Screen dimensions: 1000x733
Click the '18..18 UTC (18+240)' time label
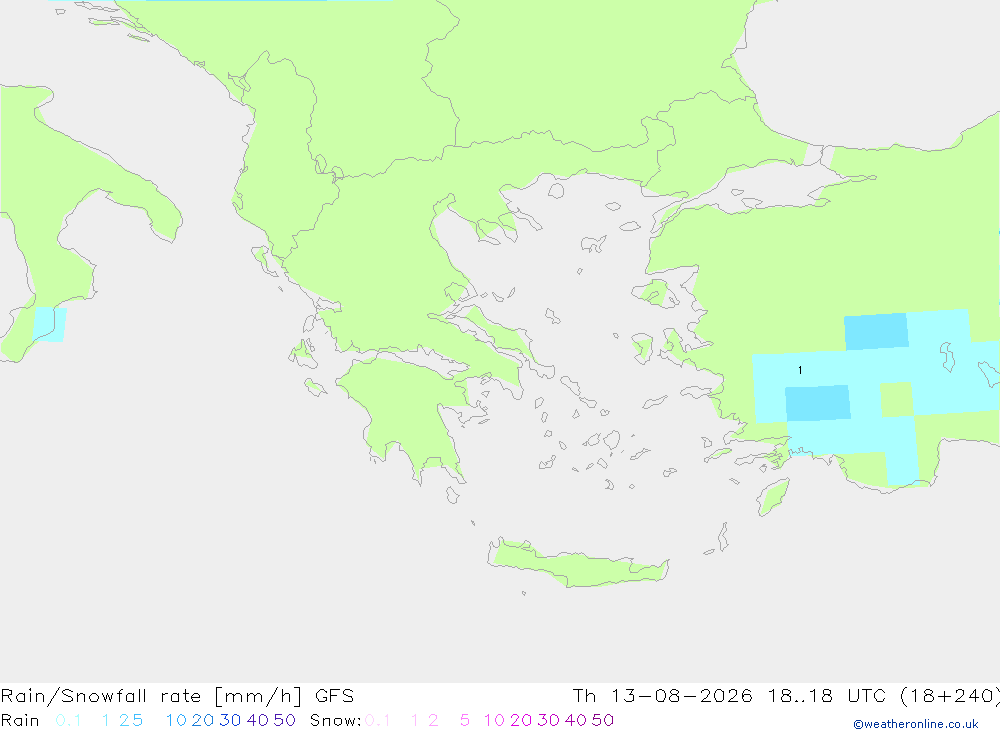(x=883, y=695)
